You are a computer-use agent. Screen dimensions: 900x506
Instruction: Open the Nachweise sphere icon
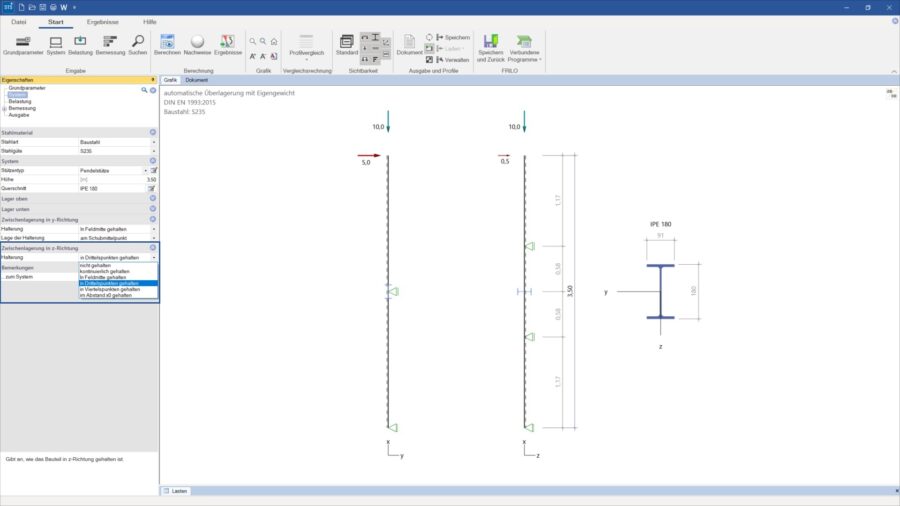[x=197, y=45]
